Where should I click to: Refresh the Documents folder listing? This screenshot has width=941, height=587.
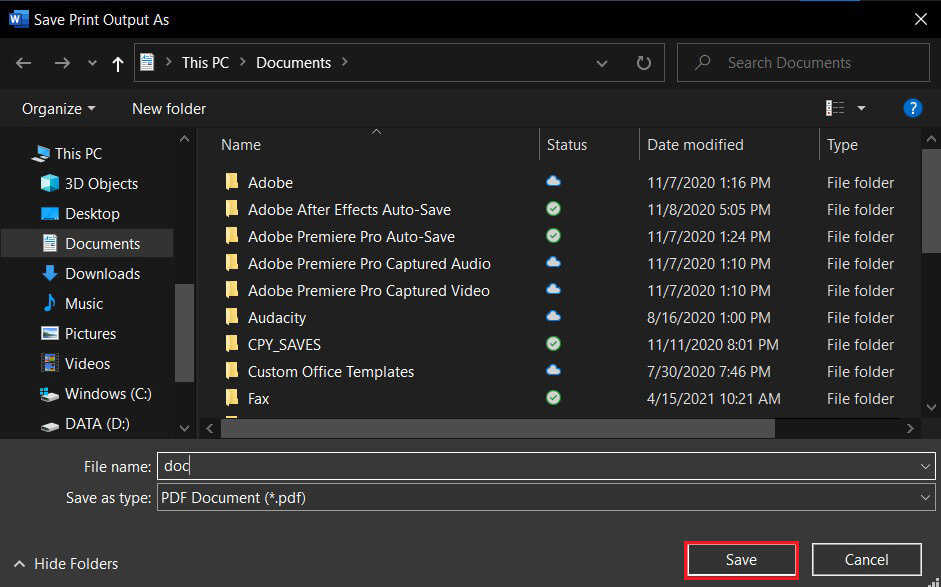[644, 63]
